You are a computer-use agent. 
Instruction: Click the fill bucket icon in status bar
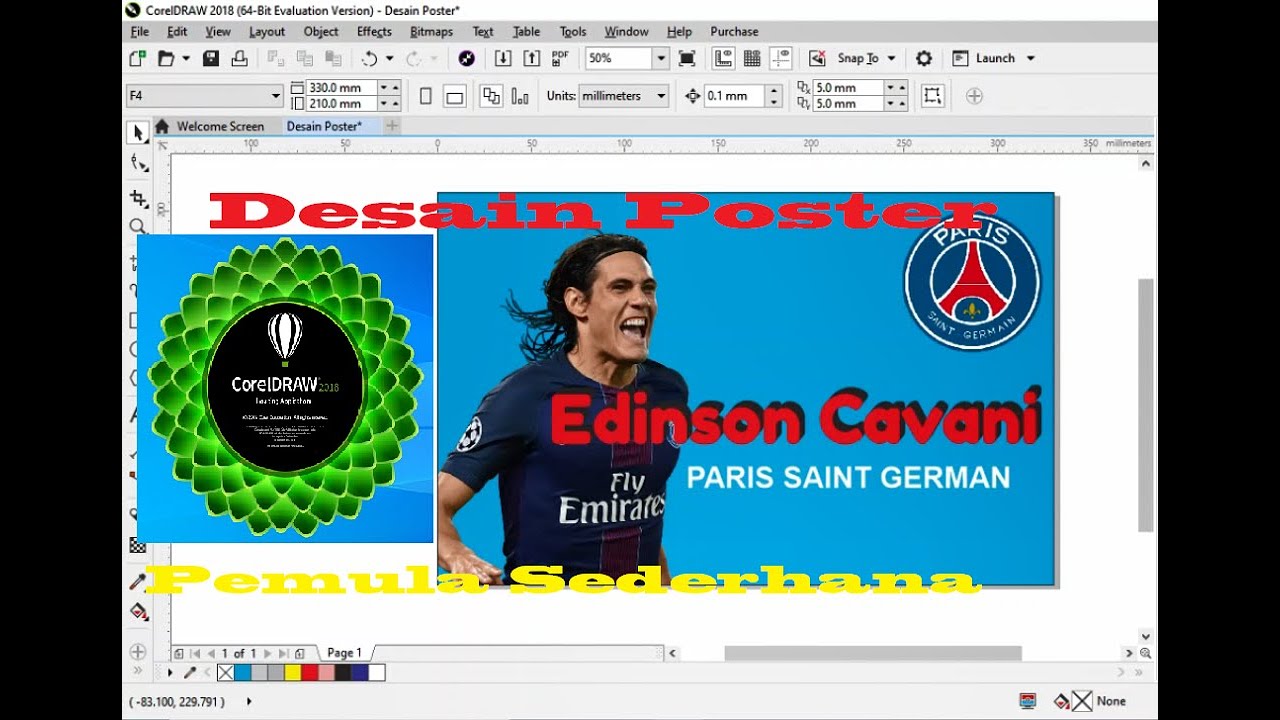(x=1062, y=701)
